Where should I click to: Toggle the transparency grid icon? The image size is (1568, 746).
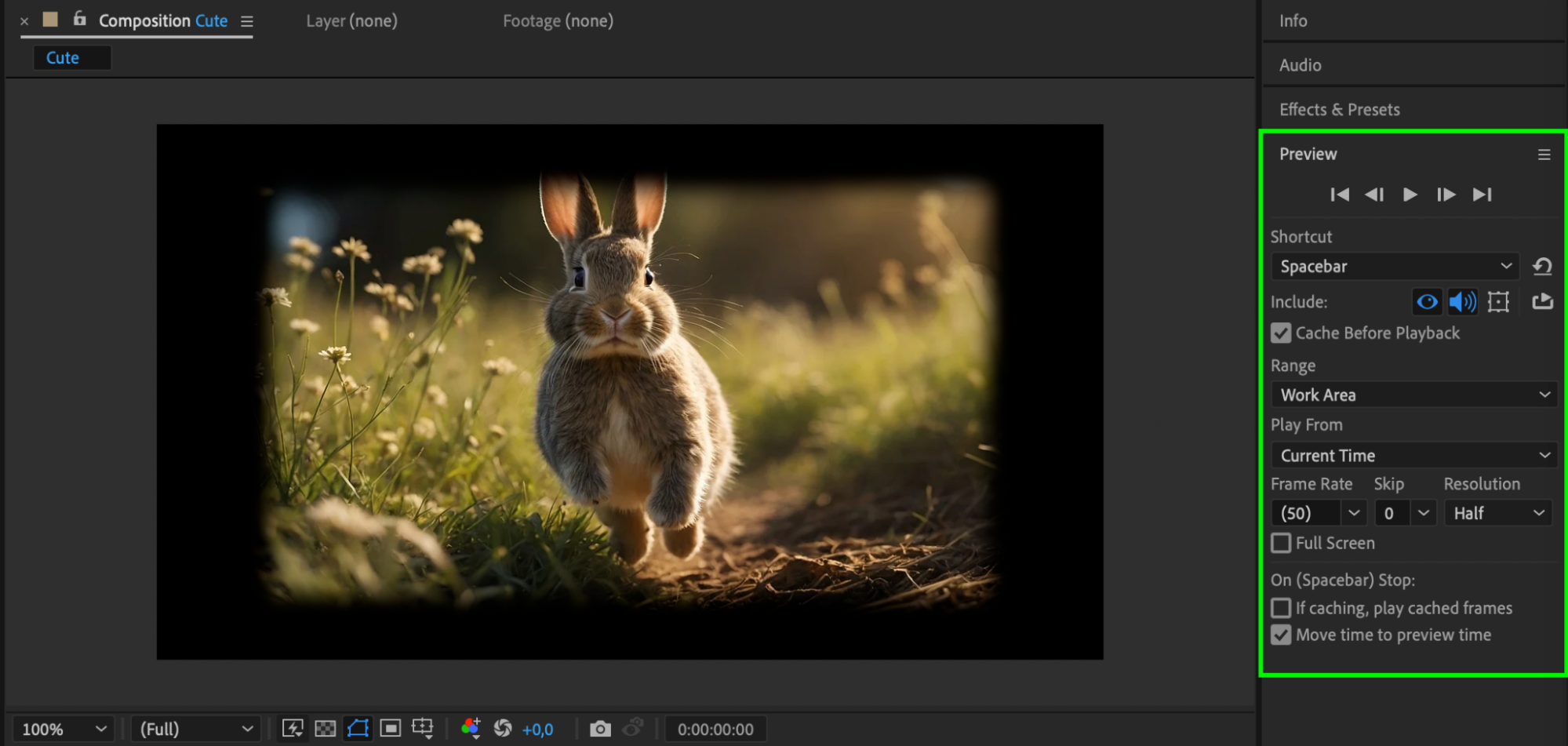tap(325, 729)
